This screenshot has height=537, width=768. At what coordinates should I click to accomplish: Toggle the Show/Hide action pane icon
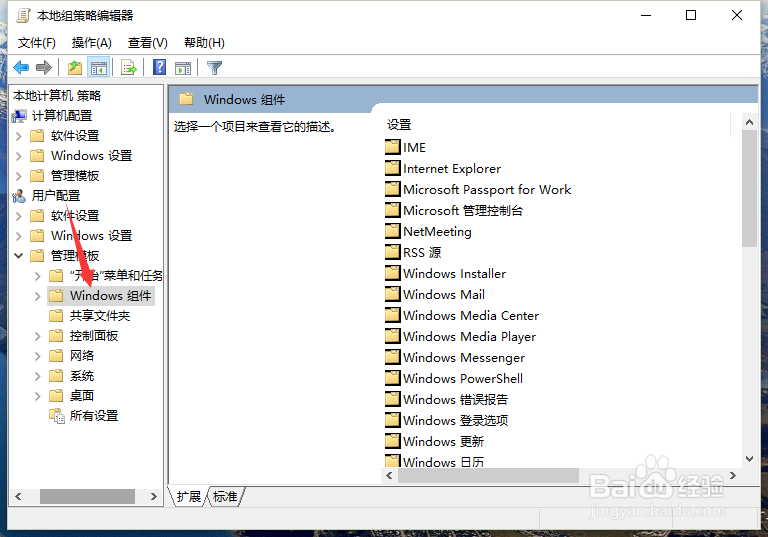(183, 68)
